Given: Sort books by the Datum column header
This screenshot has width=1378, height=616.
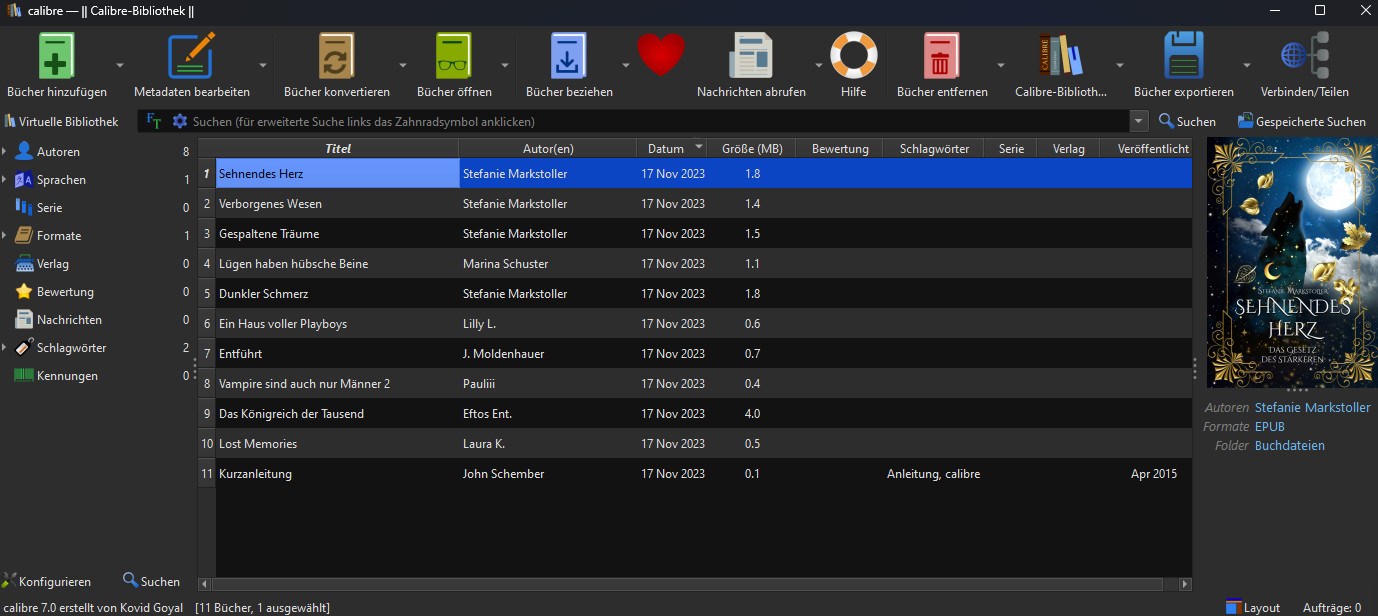Looking at the screenshot, I should click(672, 149).
